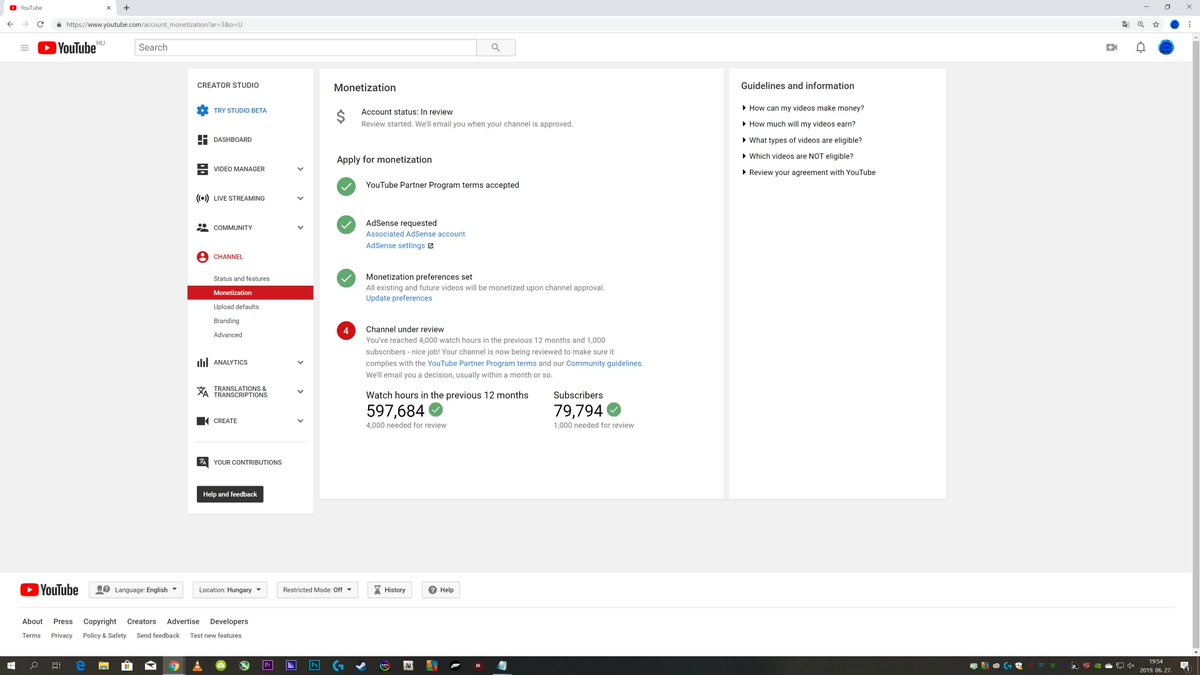Click the Try Studio Beta gear icon

(203, 110)
